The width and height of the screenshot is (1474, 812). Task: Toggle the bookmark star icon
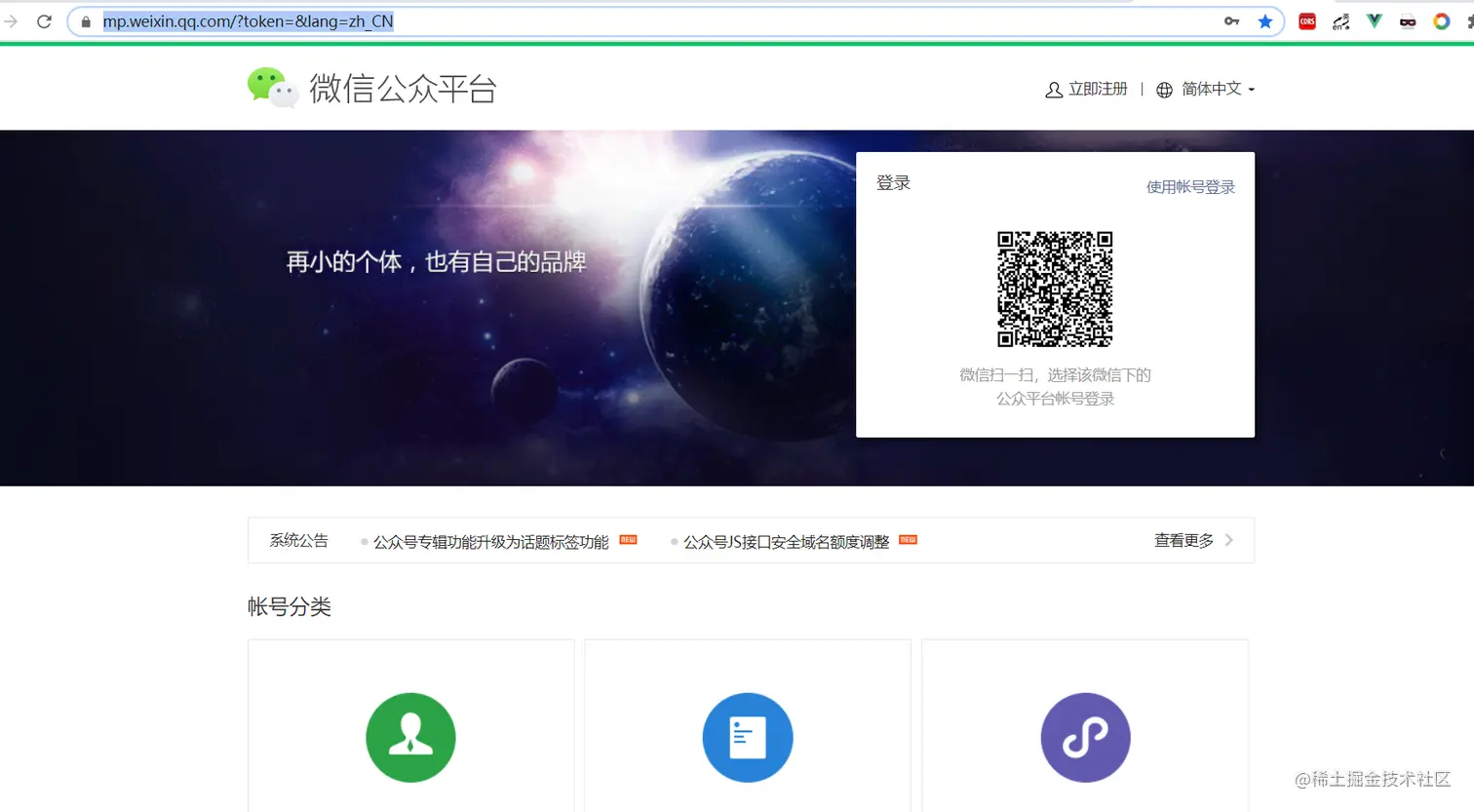(1265, 21)
